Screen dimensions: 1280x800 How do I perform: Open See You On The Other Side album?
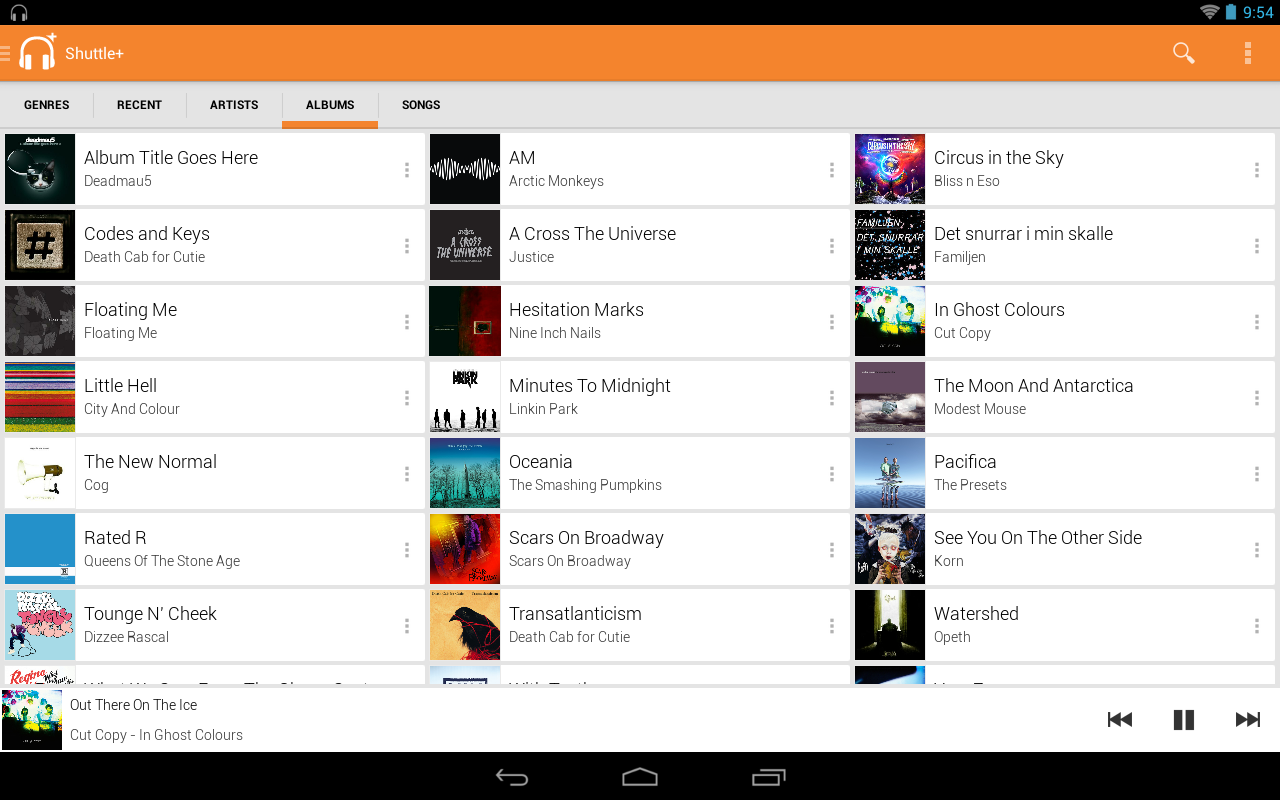[1065, 550]
